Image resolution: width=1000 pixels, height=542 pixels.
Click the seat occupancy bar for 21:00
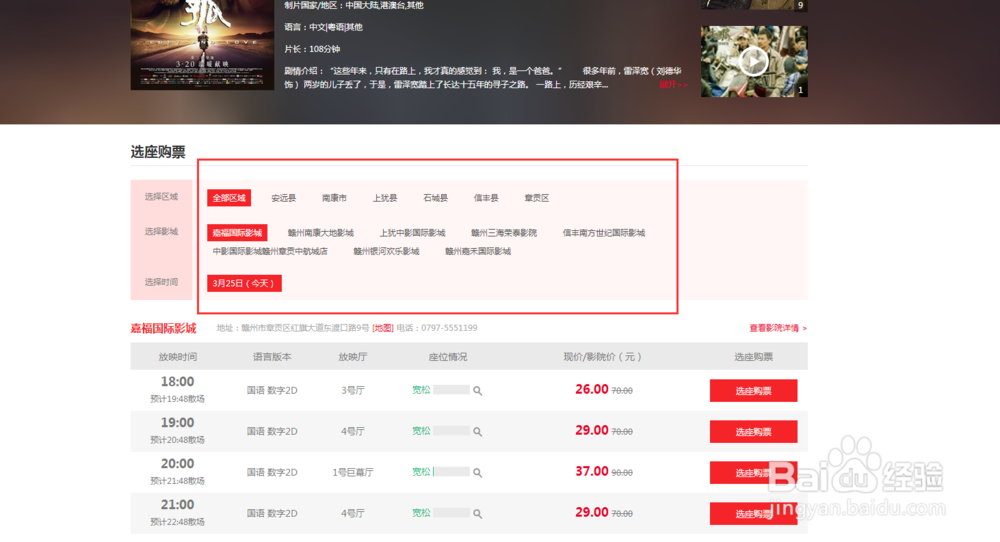tap(452, 513)
